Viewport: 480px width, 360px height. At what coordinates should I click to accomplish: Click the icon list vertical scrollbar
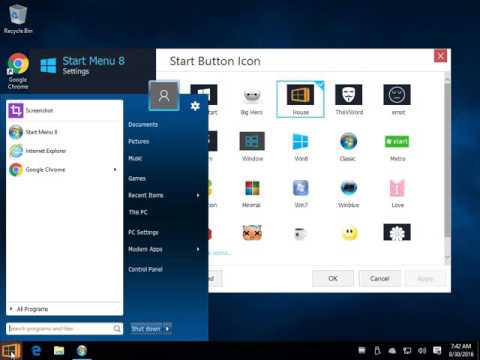tap(447, 160)
